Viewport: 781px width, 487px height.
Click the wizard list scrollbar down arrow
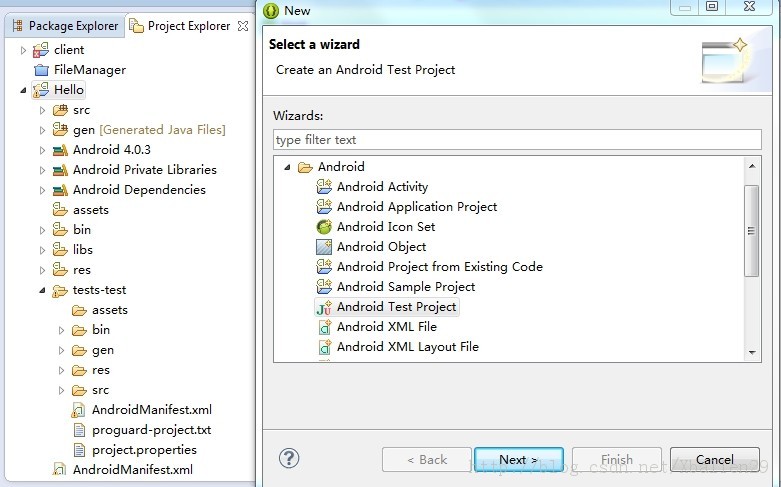point(752,353)
